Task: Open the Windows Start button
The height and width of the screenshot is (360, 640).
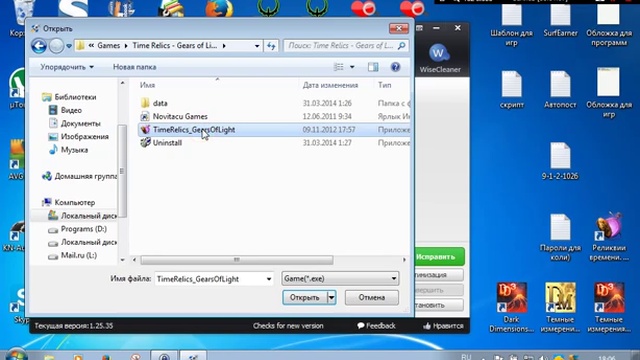Action: 16,354
